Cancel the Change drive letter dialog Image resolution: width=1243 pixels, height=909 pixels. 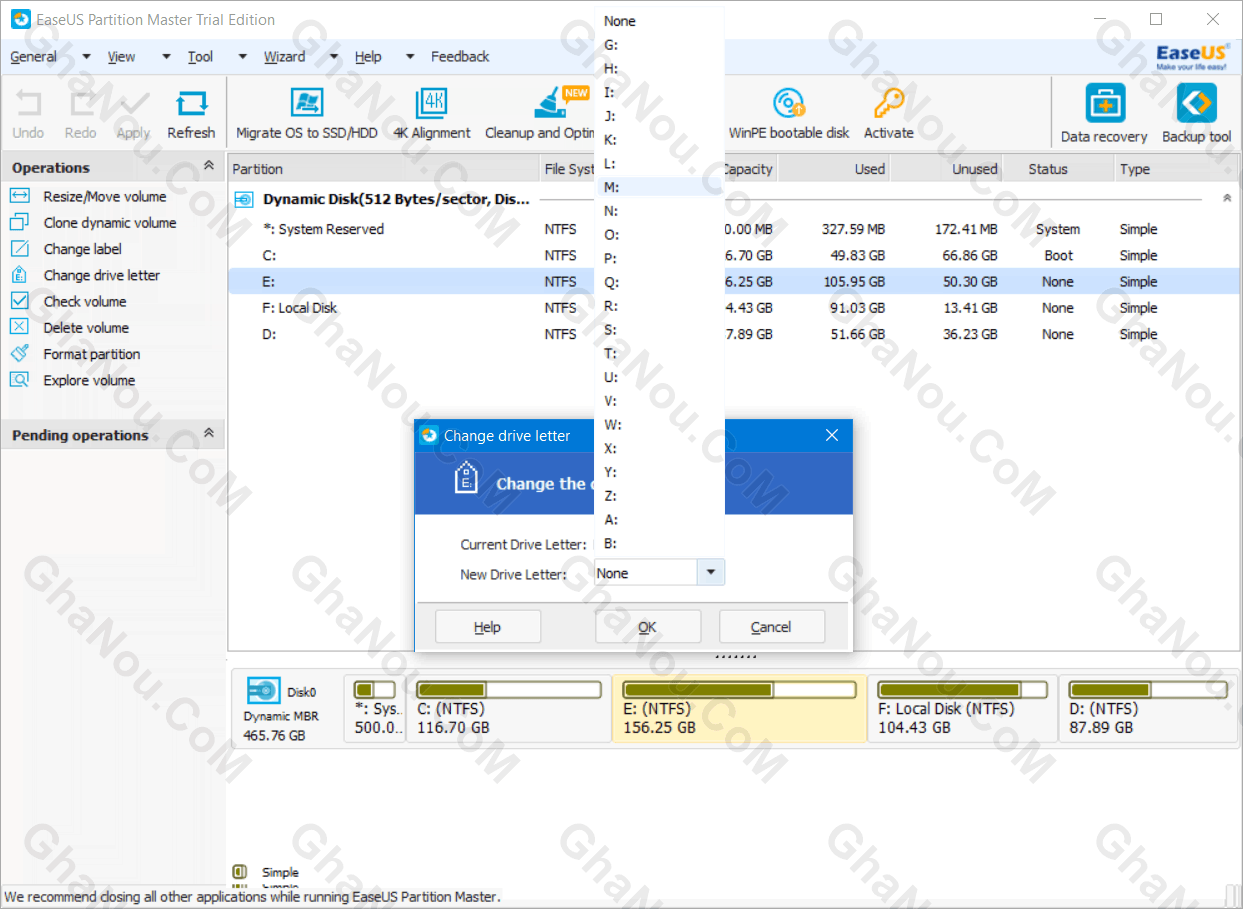pyautogui.click(x=771, y=627)
